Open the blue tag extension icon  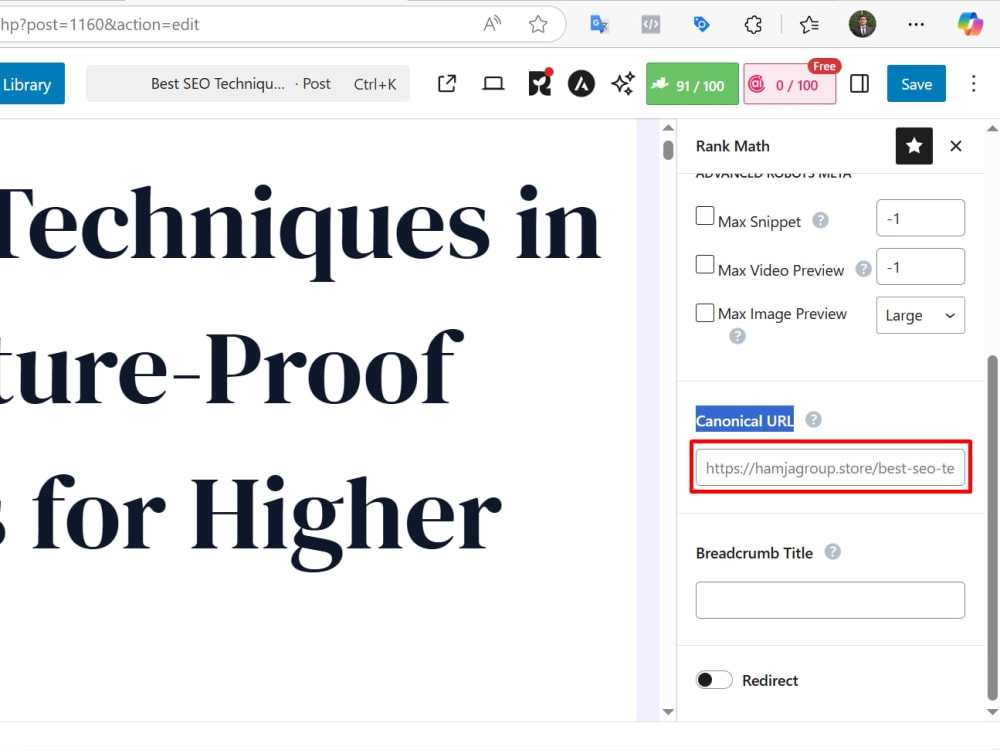[x=701, y=24]
